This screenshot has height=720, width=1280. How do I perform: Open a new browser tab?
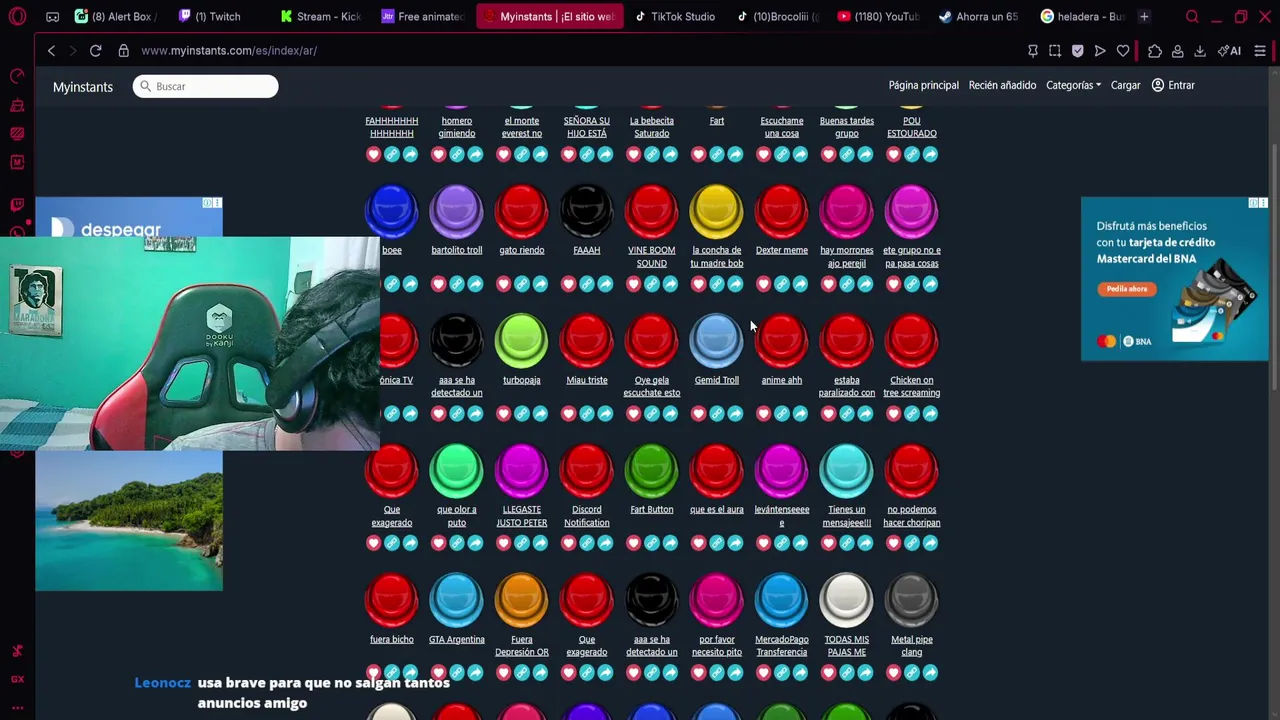pyautogui.click(x=1144, y=16)
